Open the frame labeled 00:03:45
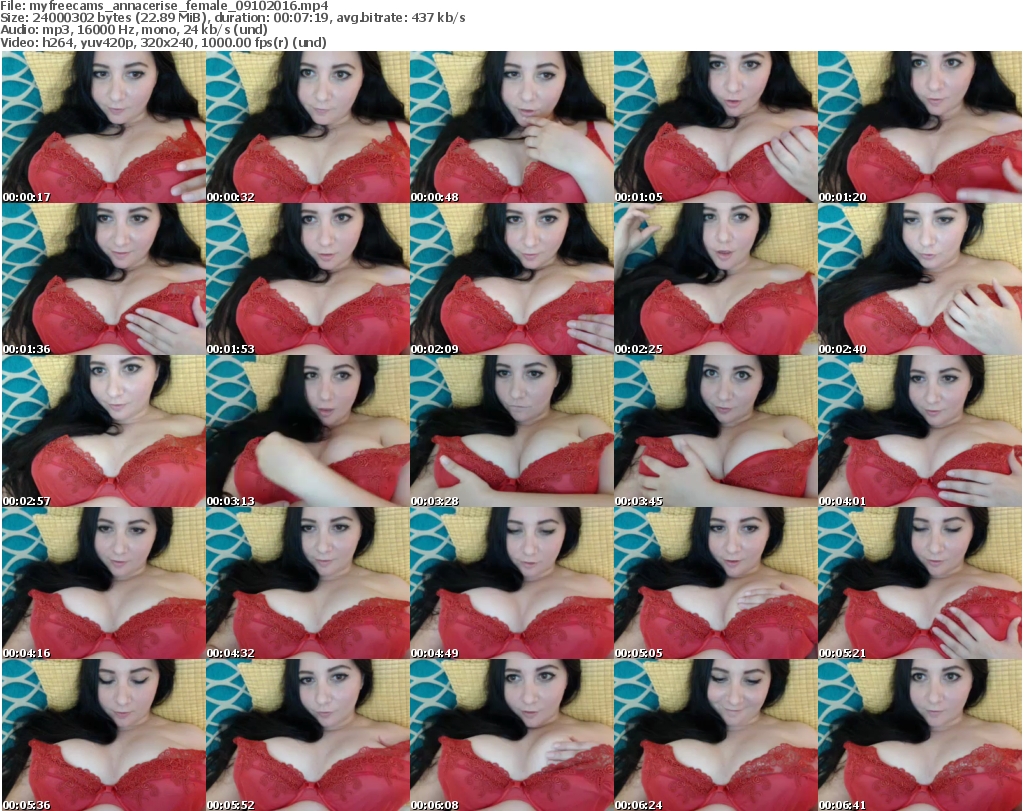Image resolution: width=1024 pixels, height=811 pixels. 715,432
